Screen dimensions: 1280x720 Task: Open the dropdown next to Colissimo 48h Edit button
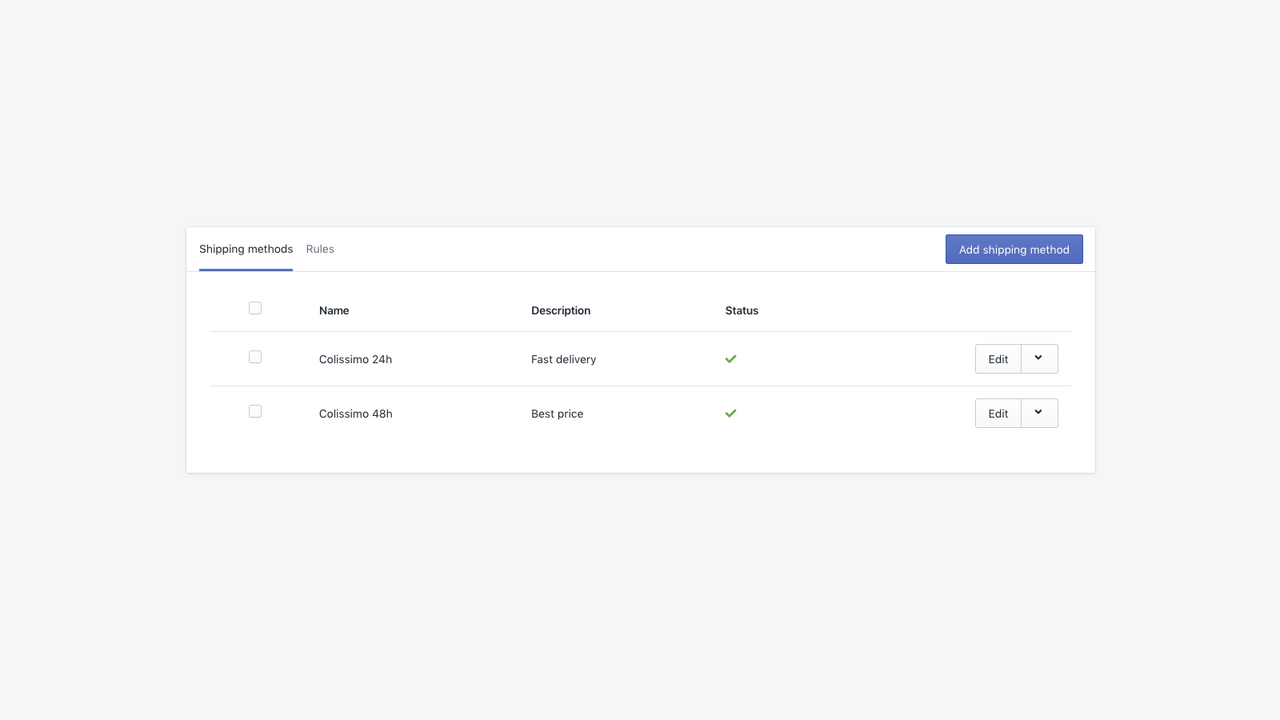1039,412
